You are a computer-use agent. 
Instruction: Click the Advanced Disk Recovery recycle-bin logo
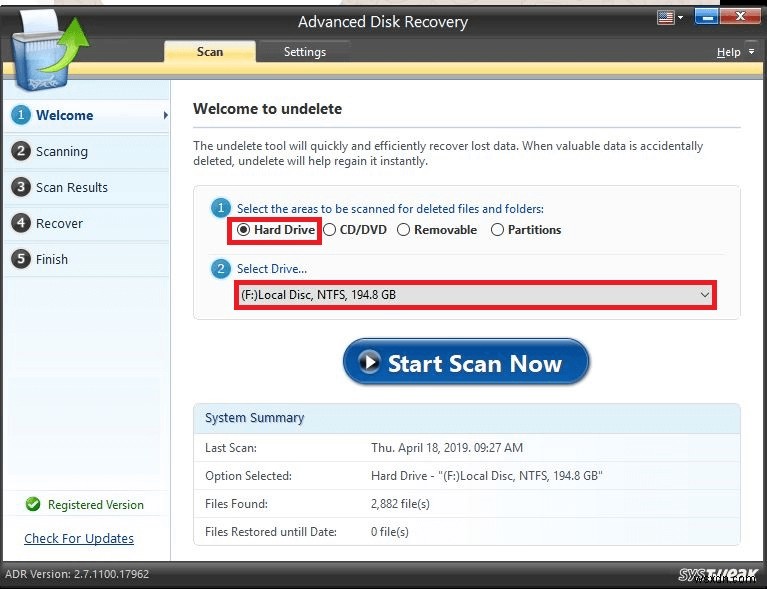point(50,50)
